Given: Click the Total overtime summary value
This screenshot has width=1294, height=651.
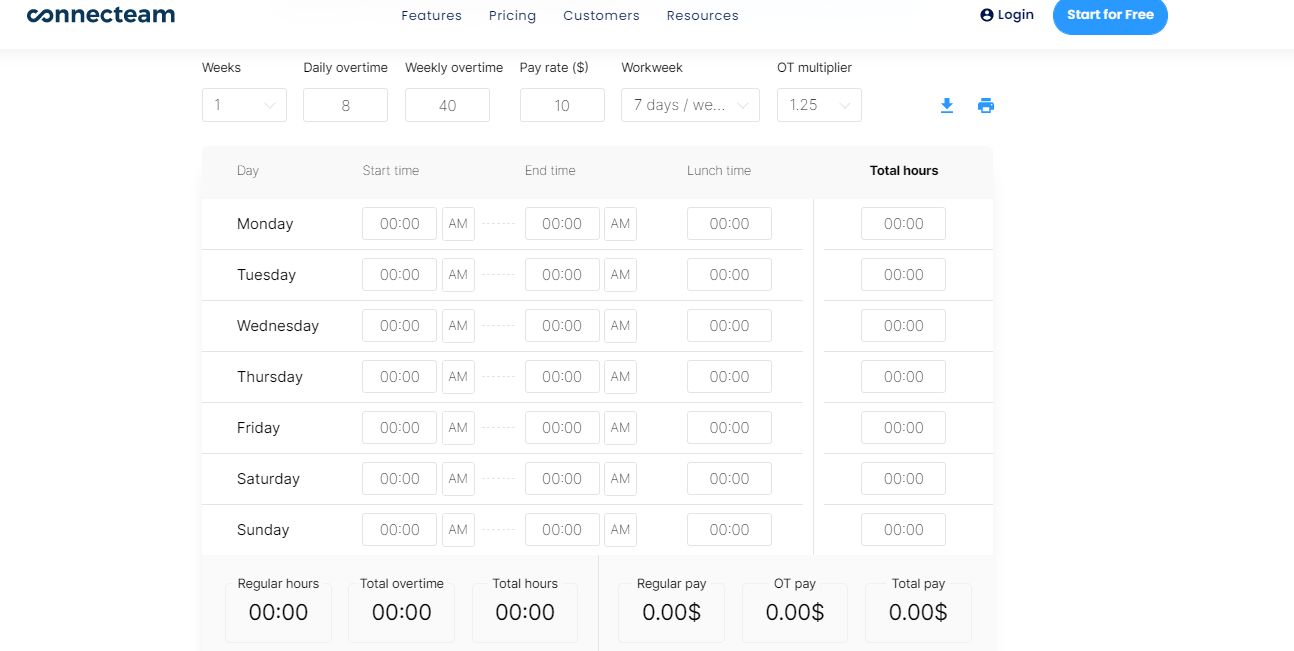Looking at the screenshot, I should coord(401,612).
